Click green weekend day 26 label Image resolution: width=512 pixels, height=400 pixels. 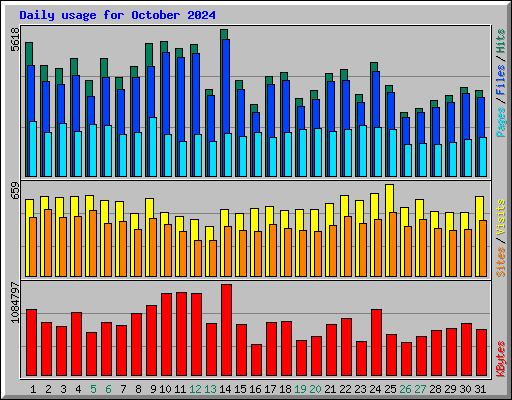(405, 389)
